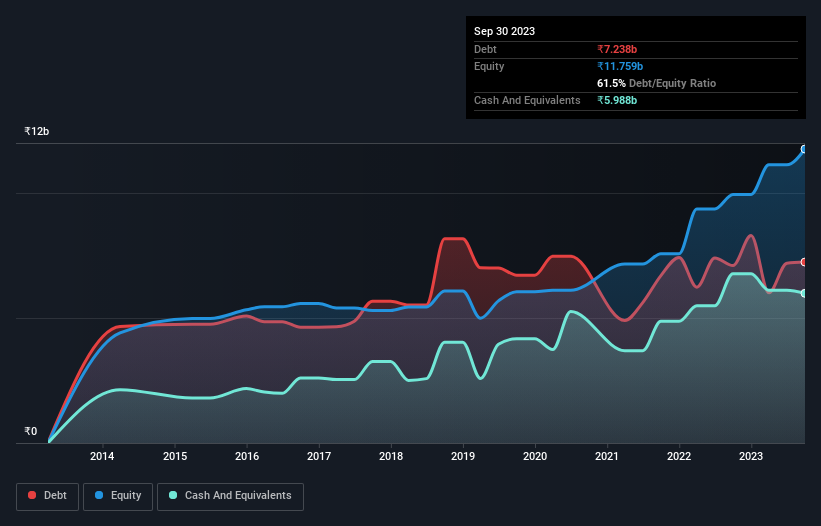Click the 2014 x-axis label
The width and height of the screenshot is (821, 526).
coord(102,456)
